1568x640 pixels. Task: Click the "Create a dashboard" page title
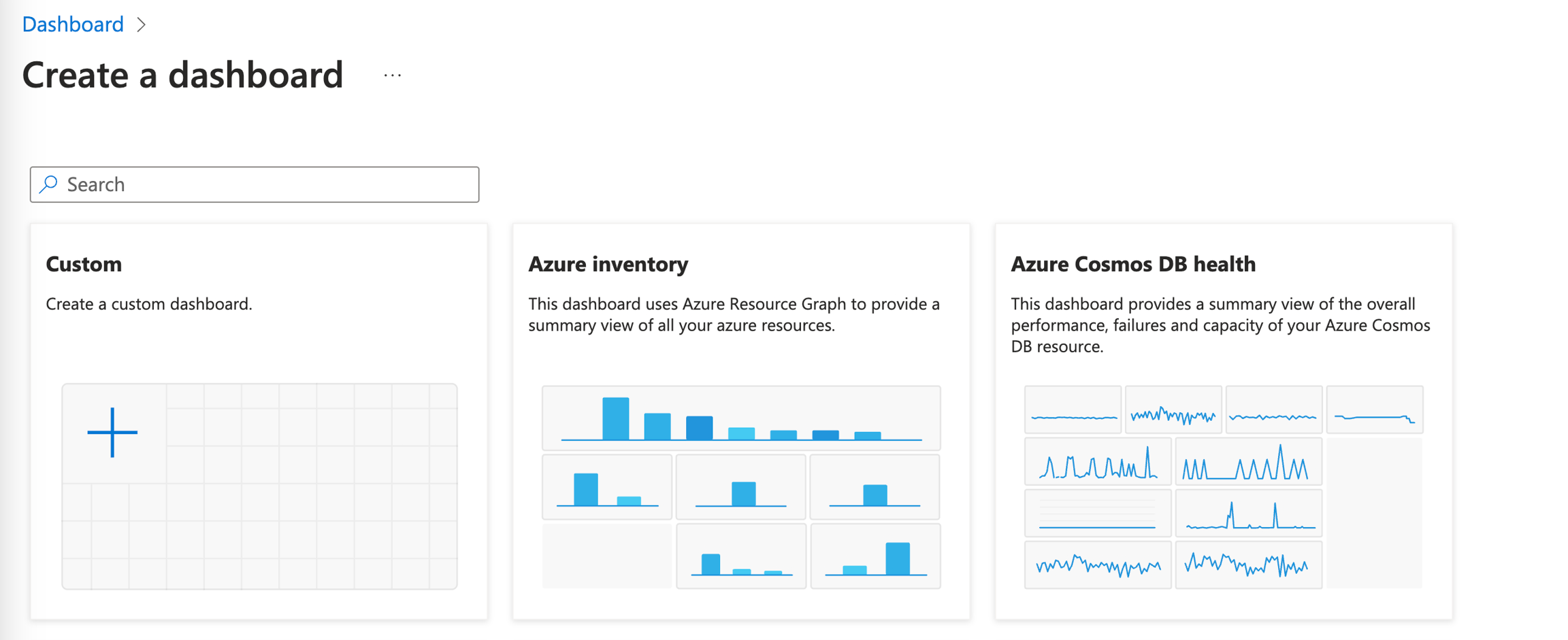(182, 75)
